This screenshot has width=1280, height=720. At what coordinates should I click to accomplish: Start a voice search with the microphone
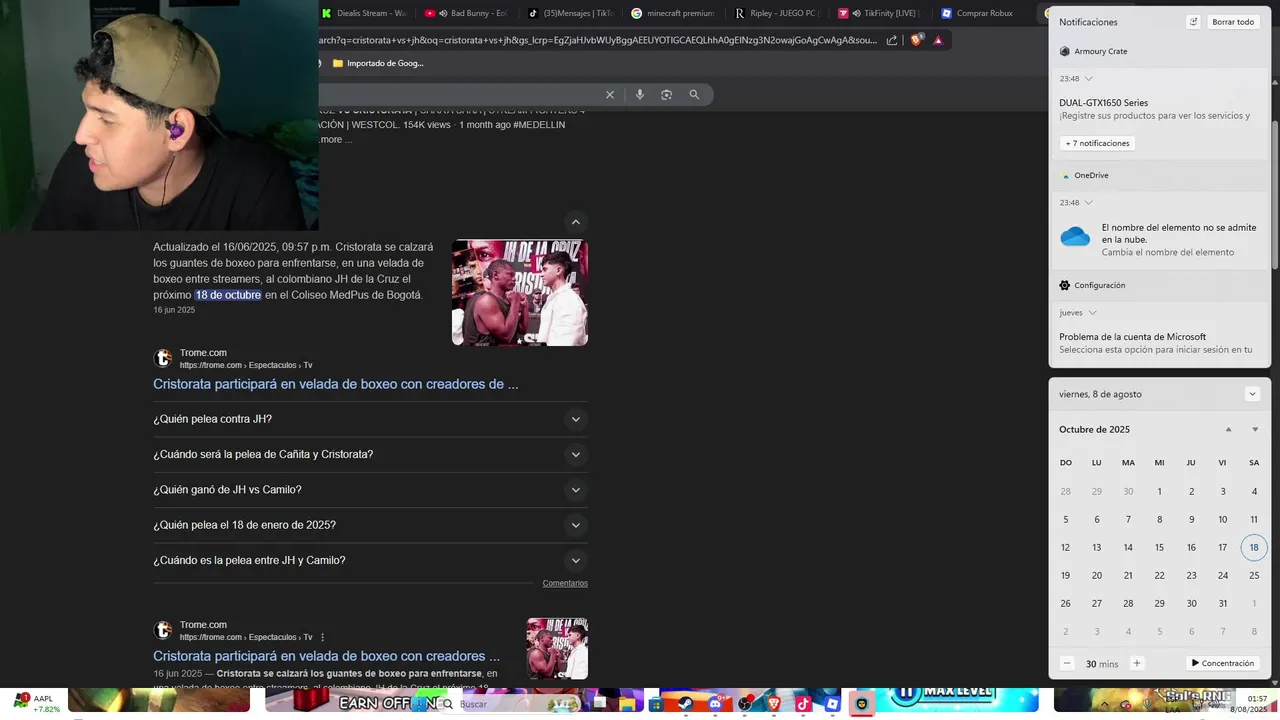[640, 94]
